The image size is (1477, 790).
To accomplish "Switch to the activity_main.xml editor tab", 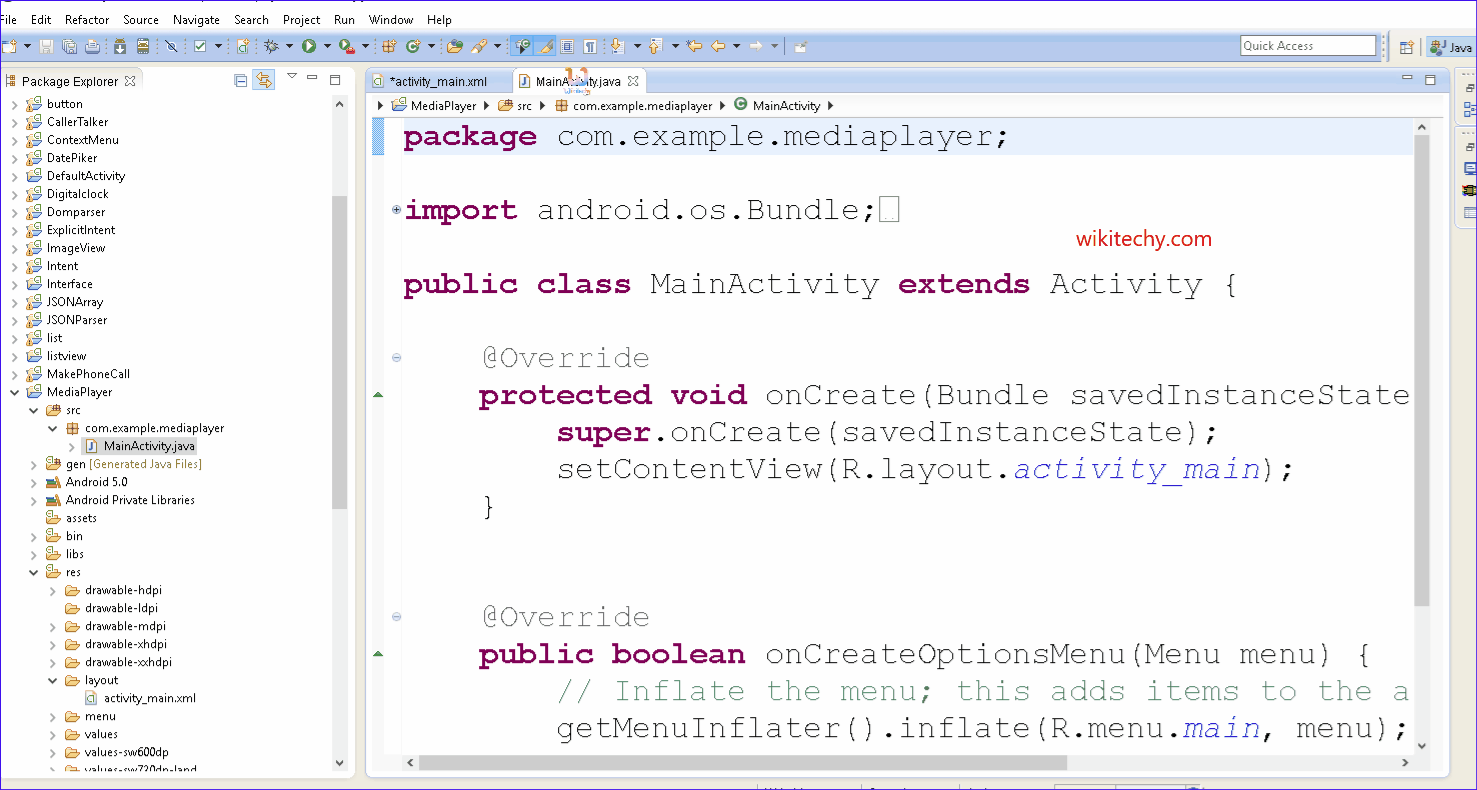I will point(437,81).
